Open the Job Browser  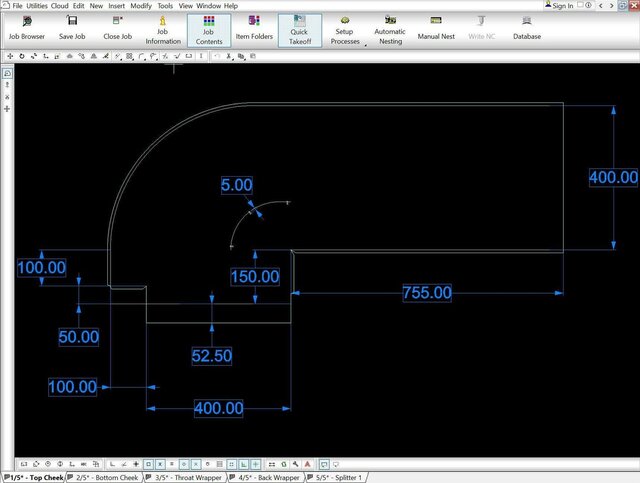(x=27, y=27)
